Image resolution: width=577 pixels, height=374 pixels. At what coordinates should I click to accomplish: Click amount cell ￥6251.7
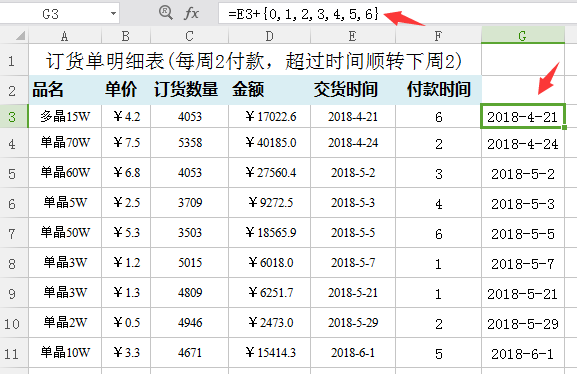tap(269, 293)
